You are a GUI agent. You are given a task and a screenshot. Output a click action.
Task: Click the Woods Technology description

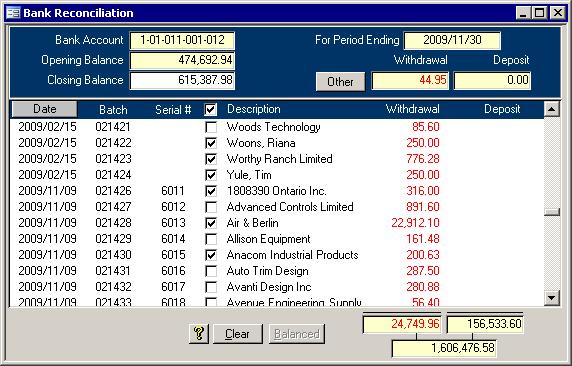[x=273, y=127]
